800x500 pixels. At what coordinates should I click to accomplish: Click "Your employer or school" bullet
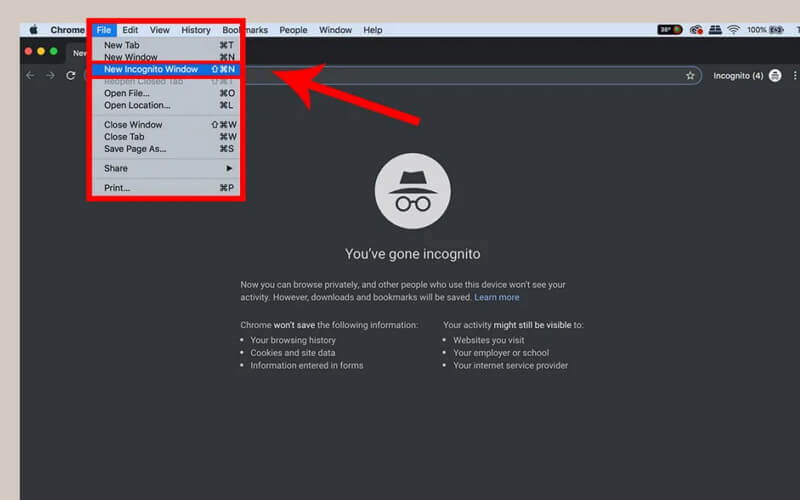click(x=501, y=353)
